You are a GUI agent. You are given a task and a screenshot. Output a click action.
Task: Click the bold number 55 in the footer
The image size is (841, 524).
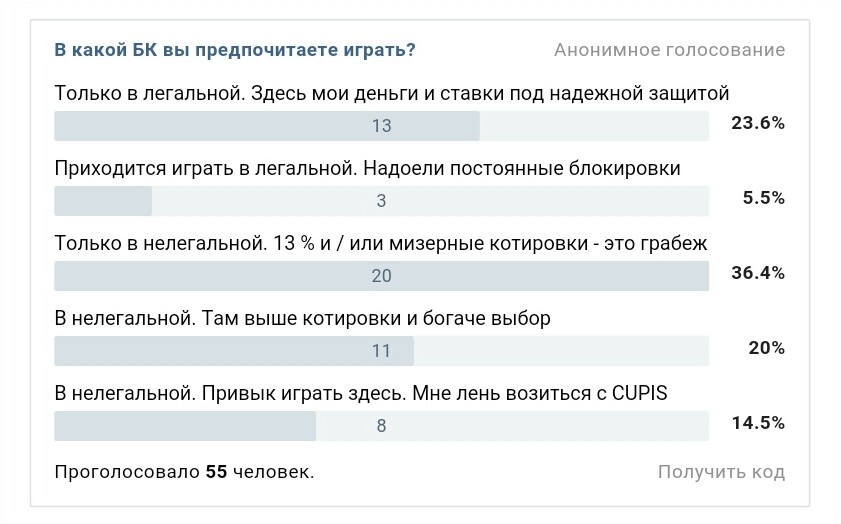pyautogui.click(x=217, y=472)
